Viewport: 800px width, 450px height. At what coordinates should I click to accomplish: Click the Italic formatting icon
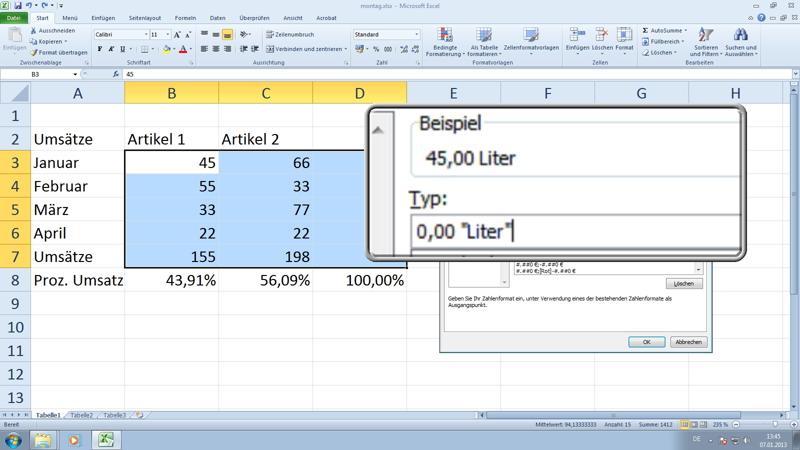[x=109, y=48]
